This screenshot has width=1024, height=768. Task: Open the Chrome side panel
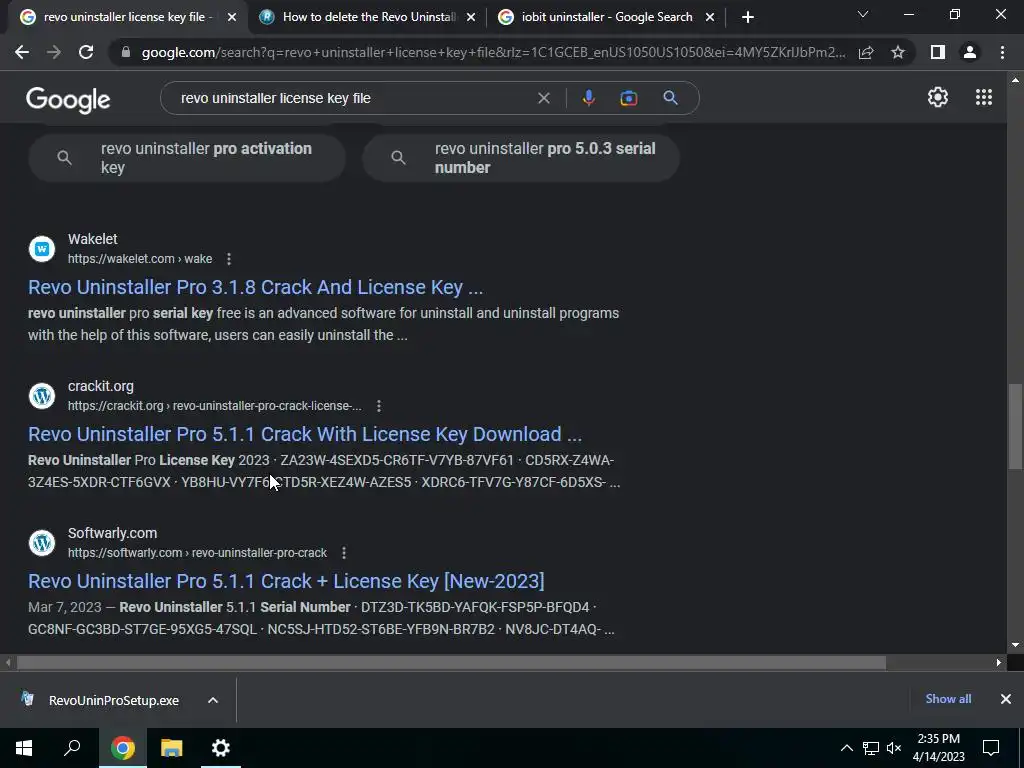tap(938, 52)
